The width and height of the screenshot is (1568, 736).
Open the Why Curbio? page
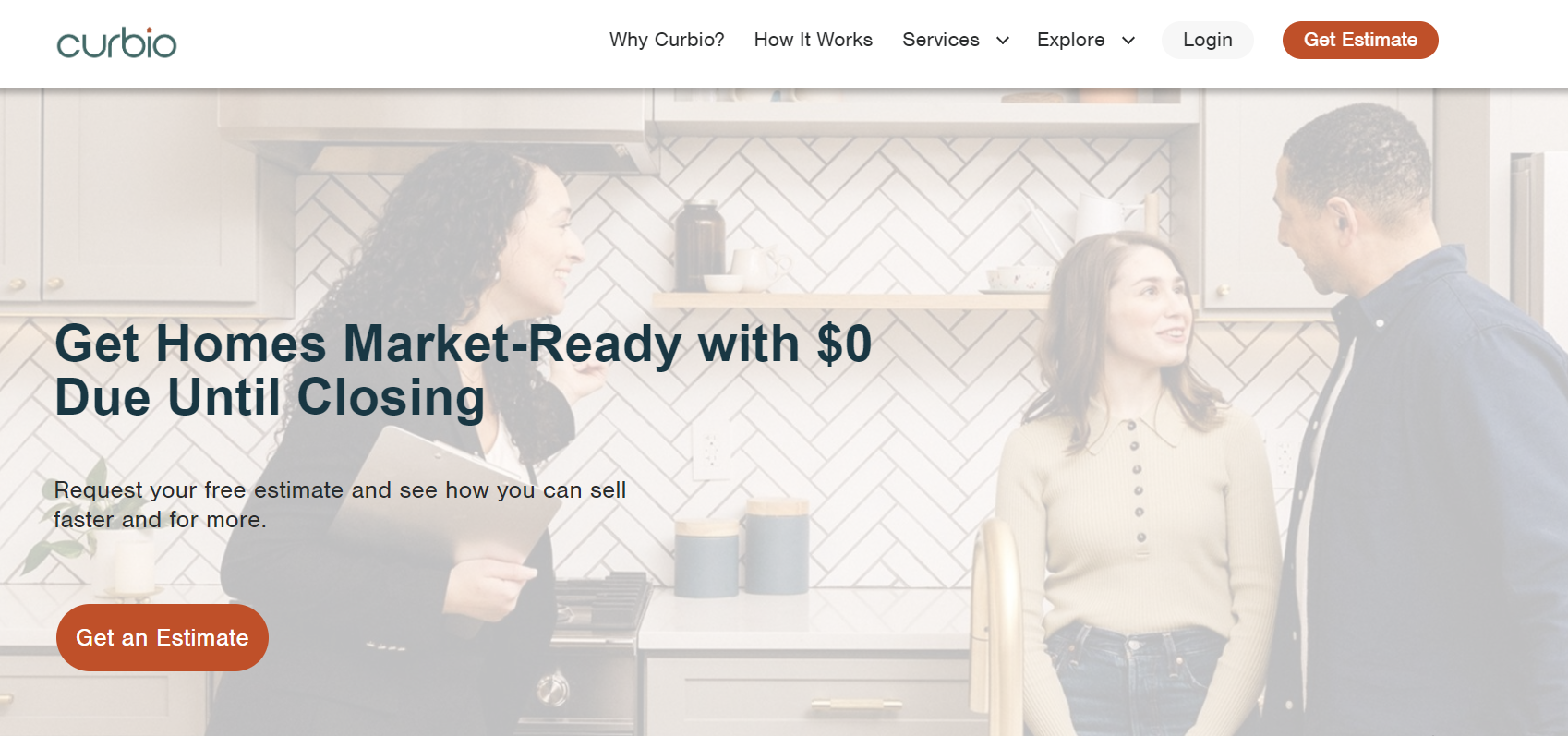(667, 40)
